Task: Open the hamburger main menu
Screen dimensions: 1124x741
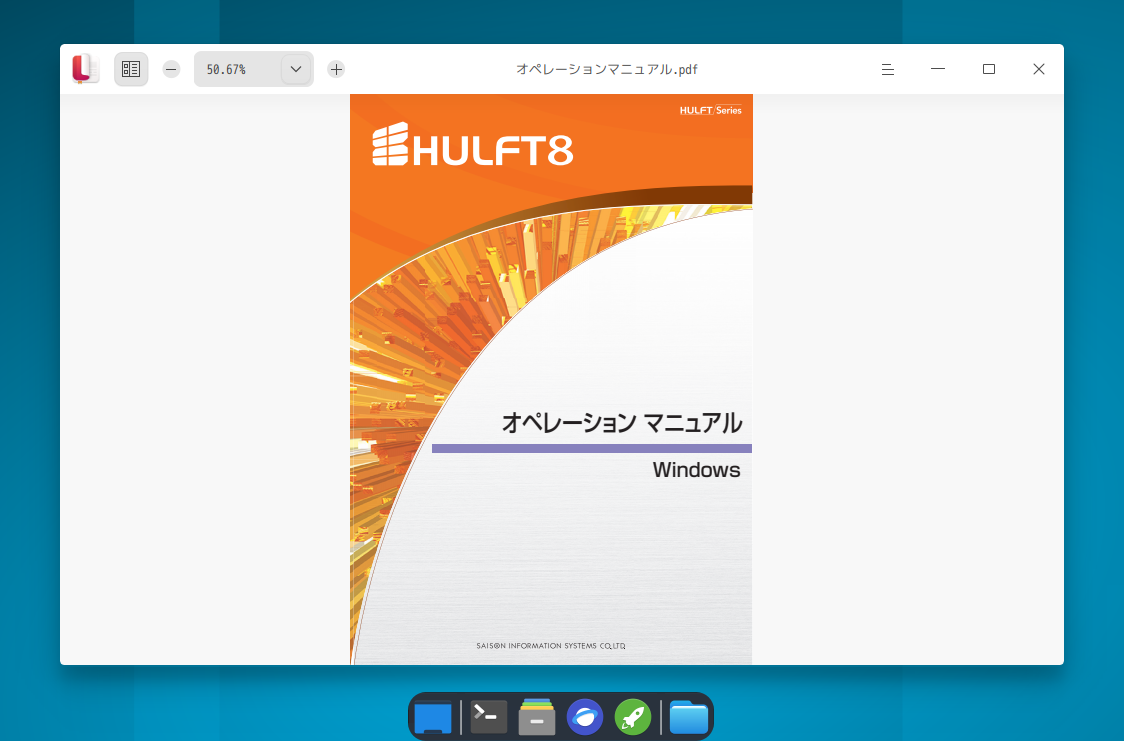Action: click(887, 70)
